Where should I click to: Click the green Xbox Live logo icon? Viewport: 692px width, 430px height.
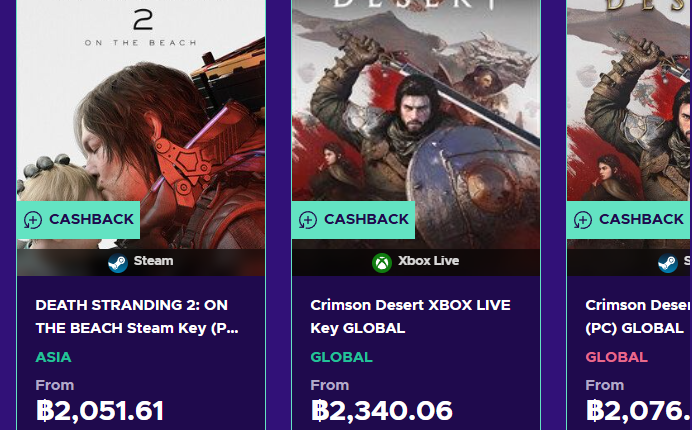pyautogui.click(x=382, y=262)
